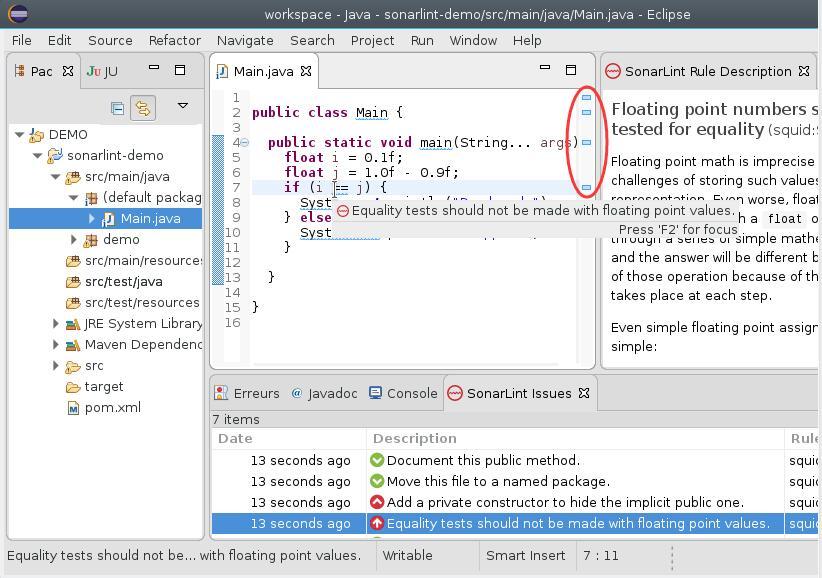Select the demo package item
The width and height of the screenshot is (822, 578).
[121, 239]
